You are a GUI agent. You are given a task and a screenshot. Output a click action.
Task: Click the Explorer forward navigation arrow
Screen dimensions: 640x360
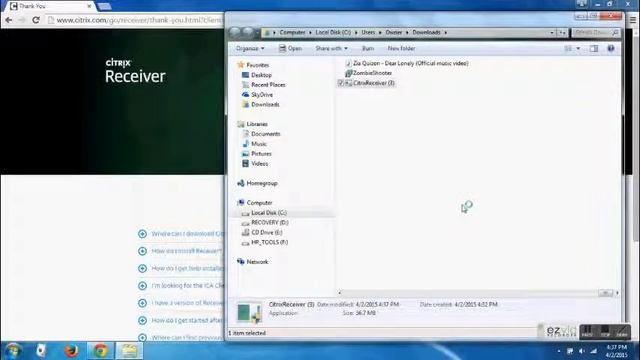pyautogui.click(x=248, y=32)
